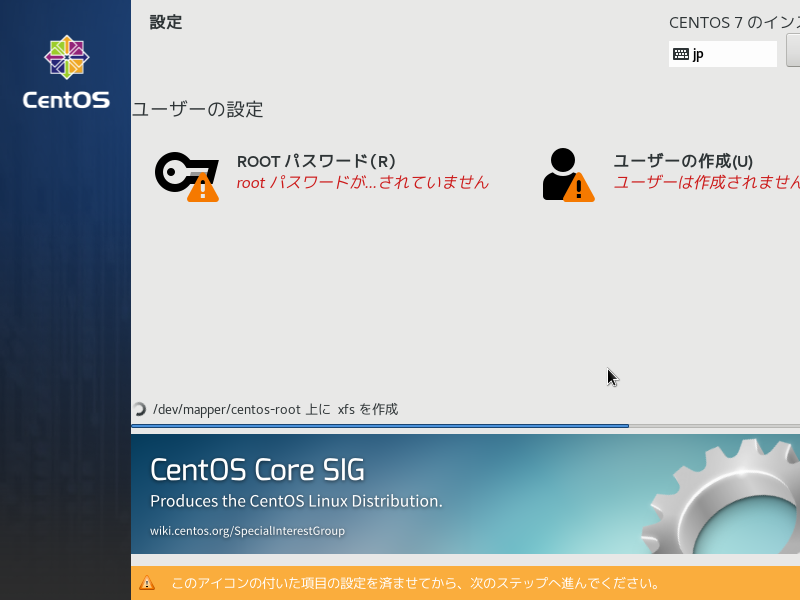Click the ROOT password key icon
800x600 pixels.
point(178,171)
